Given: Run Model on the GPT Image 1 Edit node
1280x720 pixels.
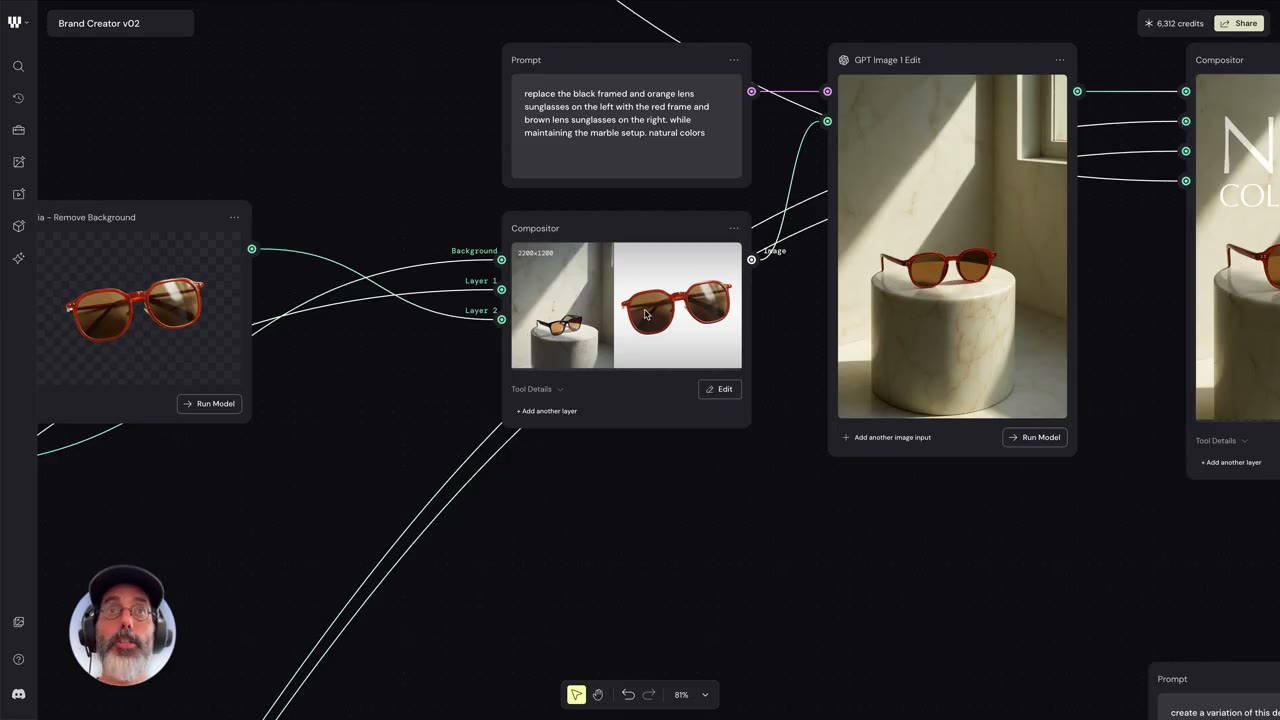Looking at the screenshot, I should 1034,437.
